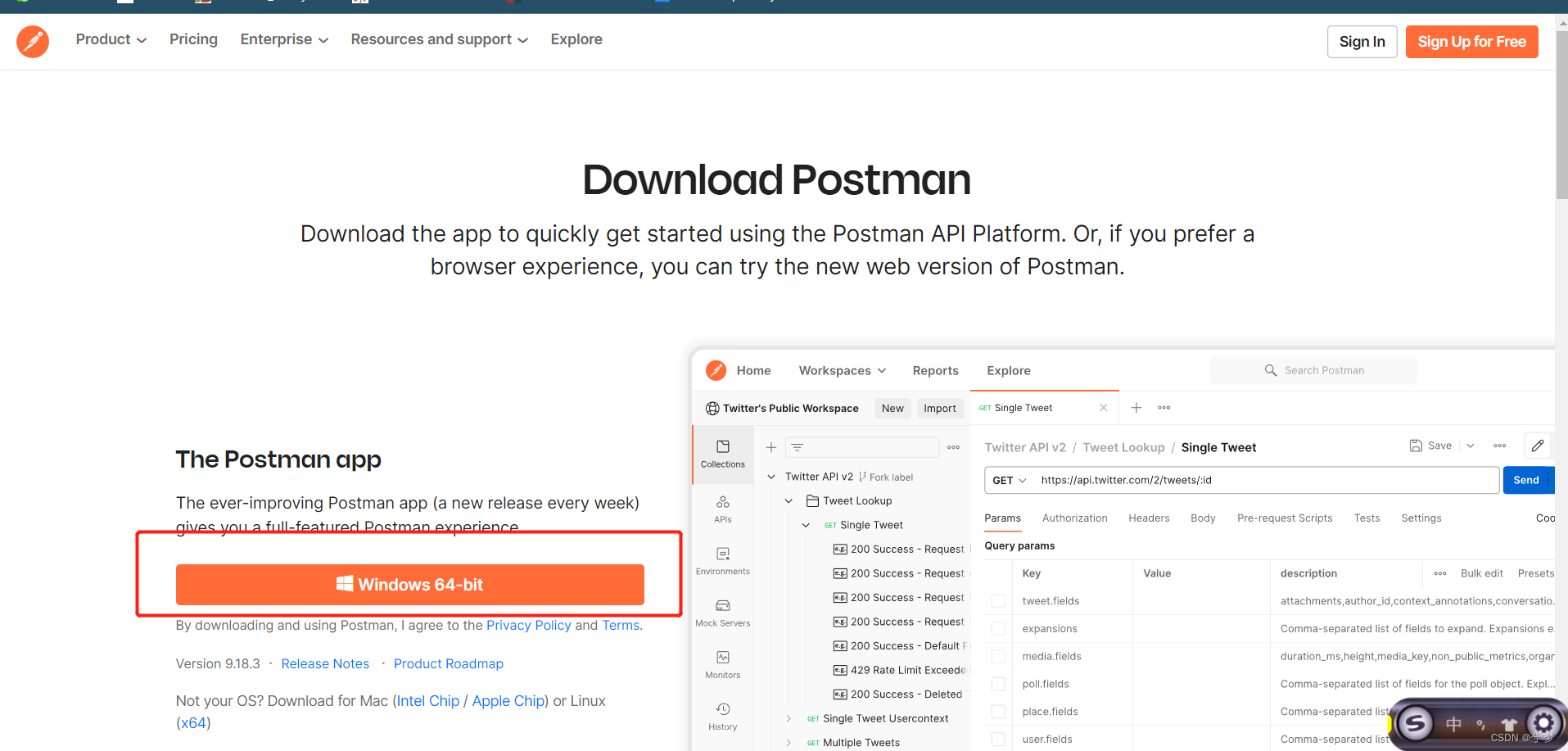Click Twitter's Public Workspace globe icon
The image size is (1568, 751).
pyautogui.click(x=712, y=408)
